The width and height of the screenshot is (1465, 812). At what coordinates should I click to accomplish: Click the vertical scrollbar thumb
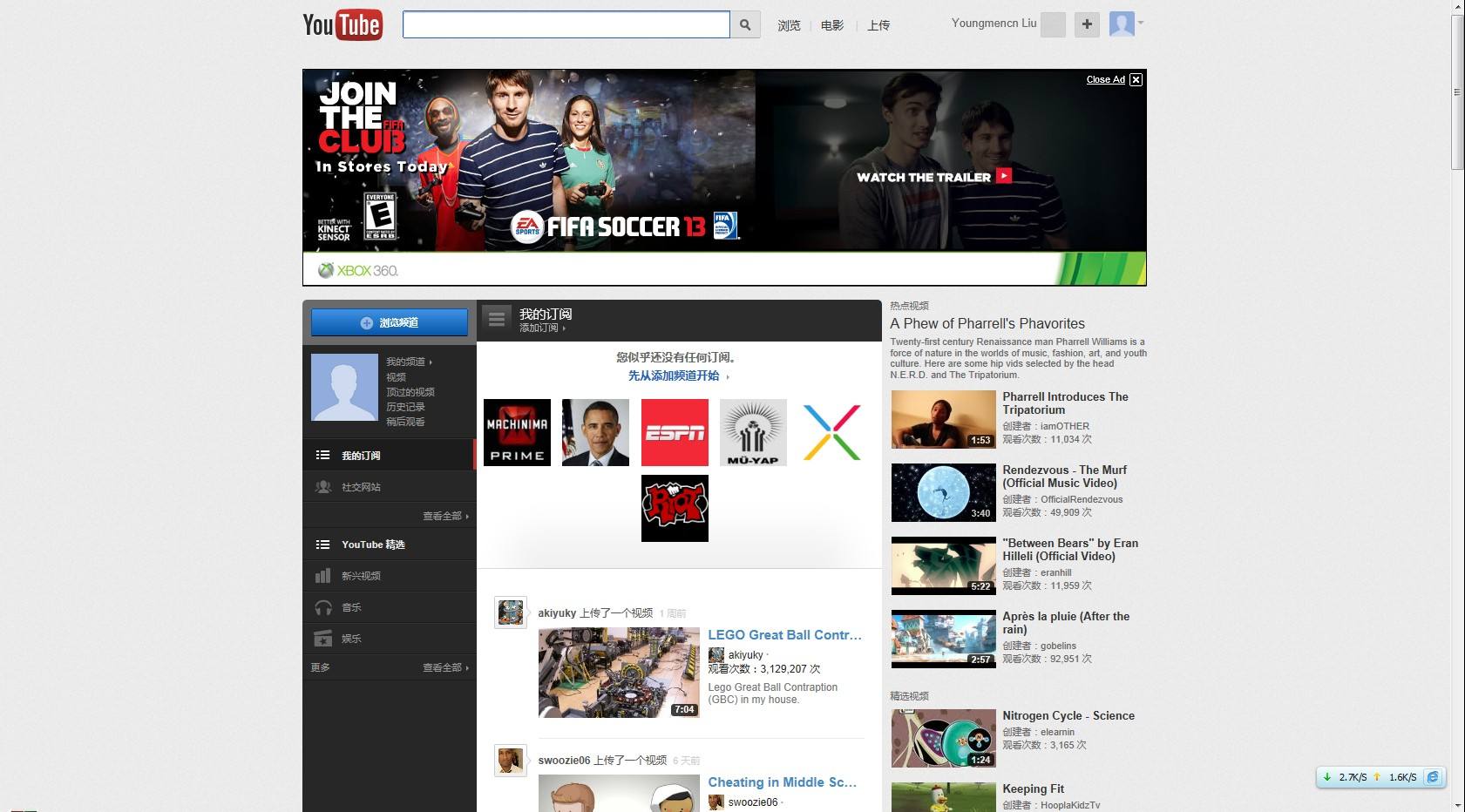pyautogui.click(x=1457, y=91)
